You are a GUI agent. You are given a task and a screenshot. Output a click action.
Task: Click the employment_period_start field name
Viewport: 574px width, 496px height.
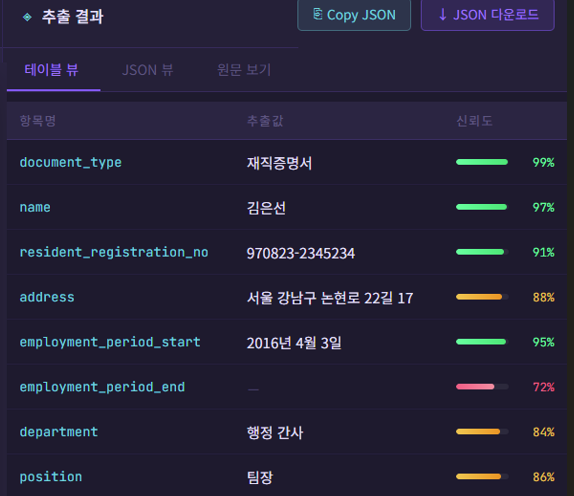tap(110, 342)
